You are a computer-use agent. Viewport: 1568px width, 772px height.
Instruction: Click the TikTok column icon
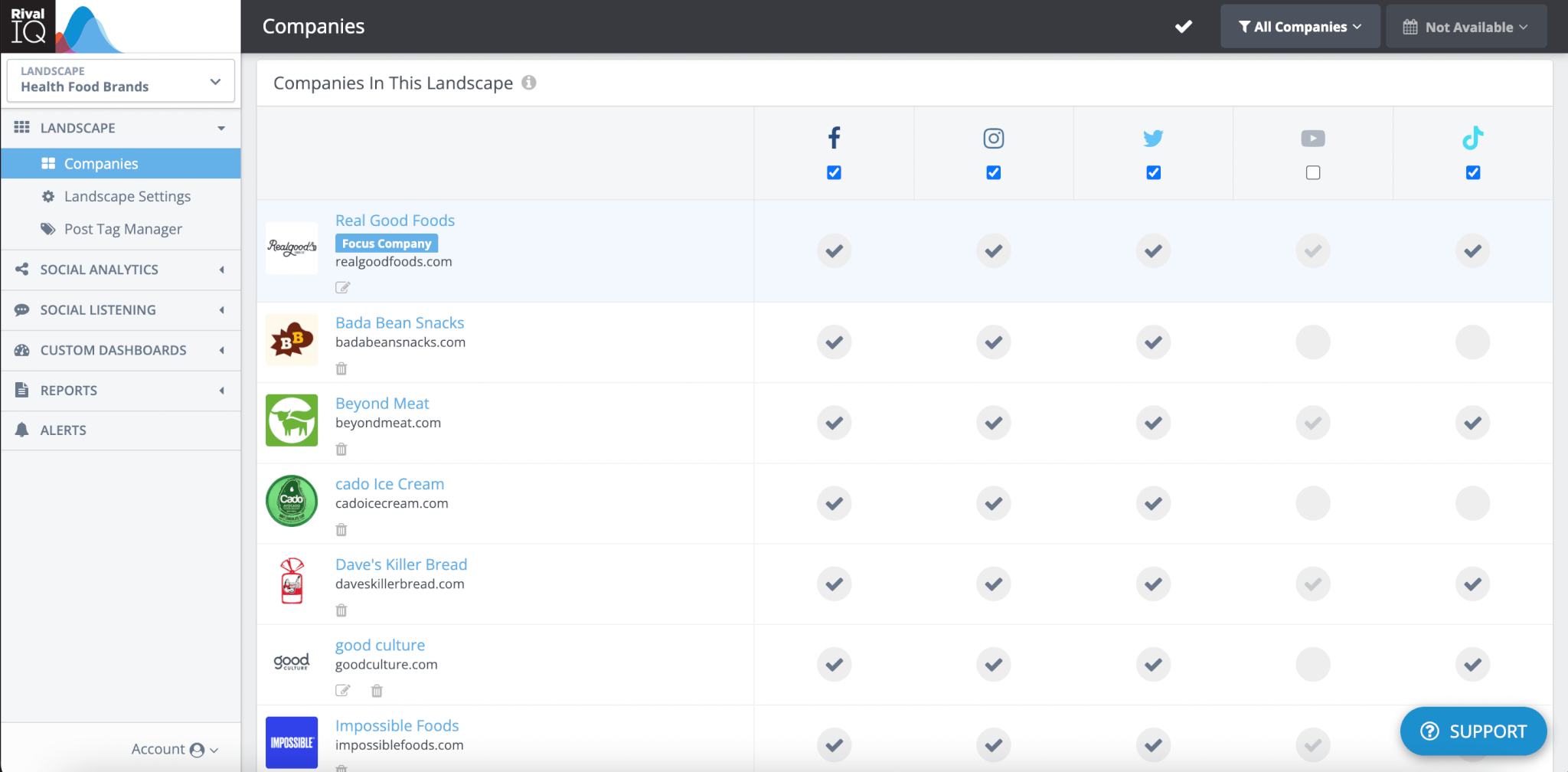click(1472, 139)
